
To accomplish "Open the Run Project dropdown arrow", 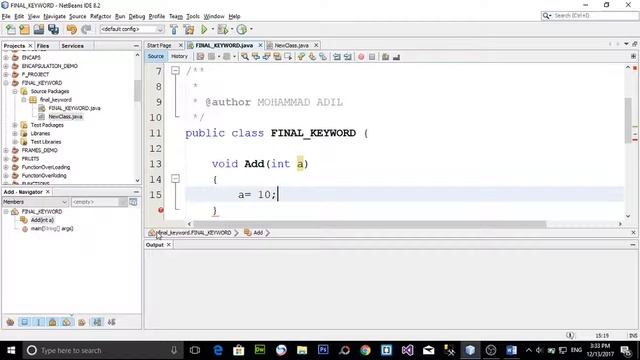I will point(212,29).
